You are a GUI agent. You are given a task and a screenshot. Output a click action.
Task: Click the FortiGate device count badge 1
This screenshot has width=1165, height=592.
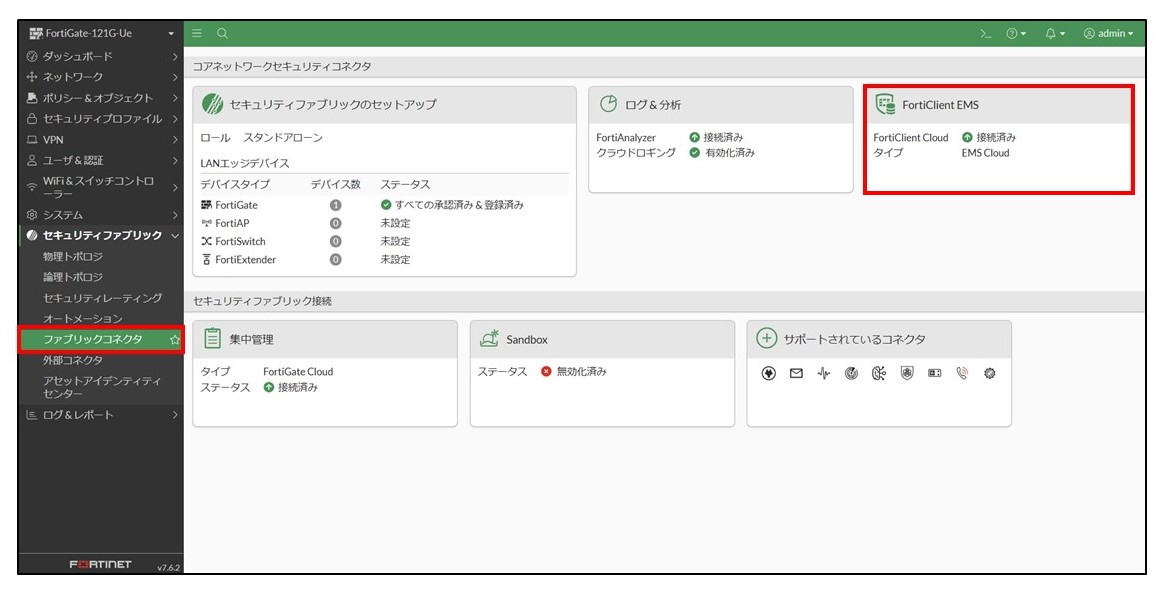336,205
